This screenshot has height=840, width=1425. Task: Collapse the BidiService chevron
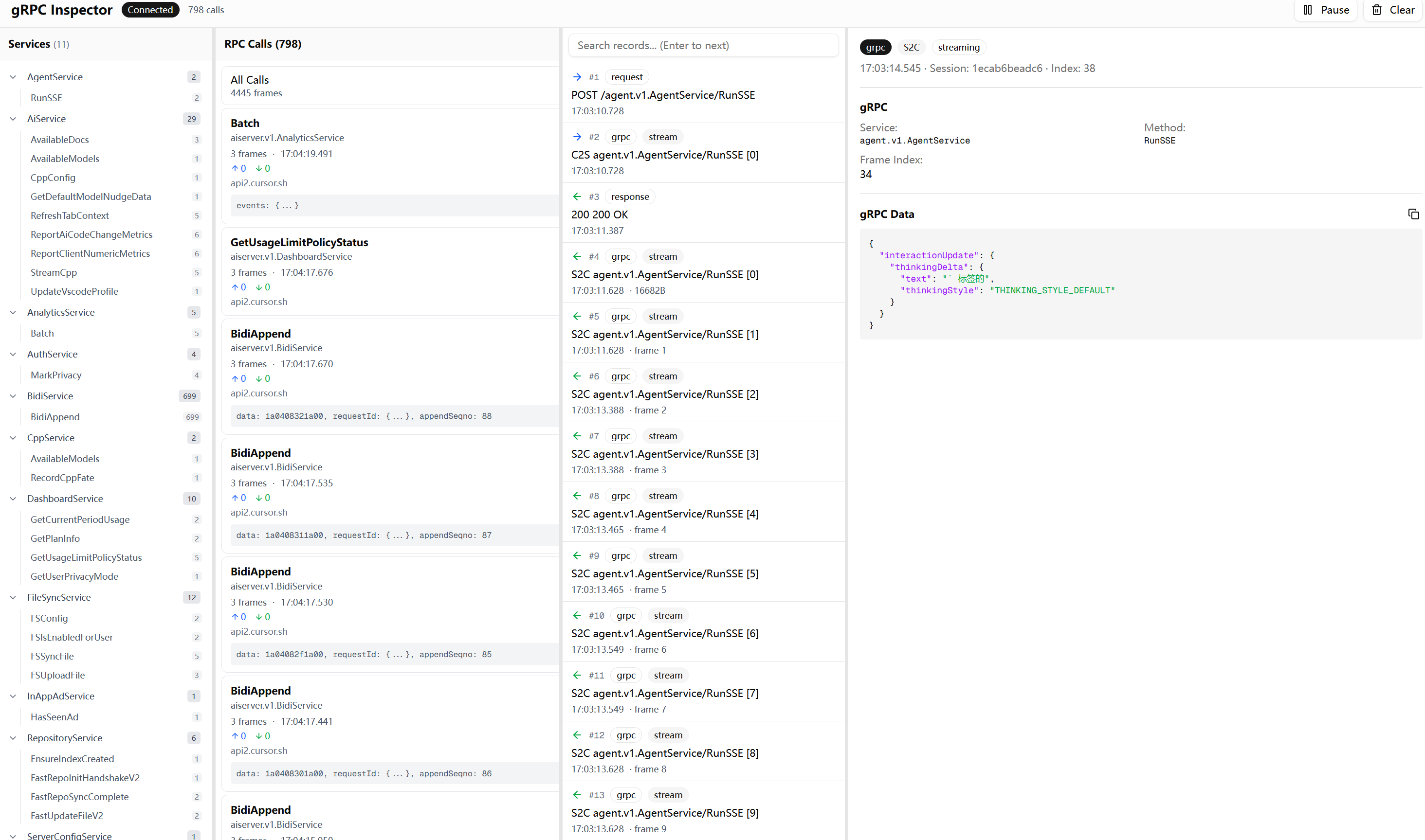click(x=13, y=396)
